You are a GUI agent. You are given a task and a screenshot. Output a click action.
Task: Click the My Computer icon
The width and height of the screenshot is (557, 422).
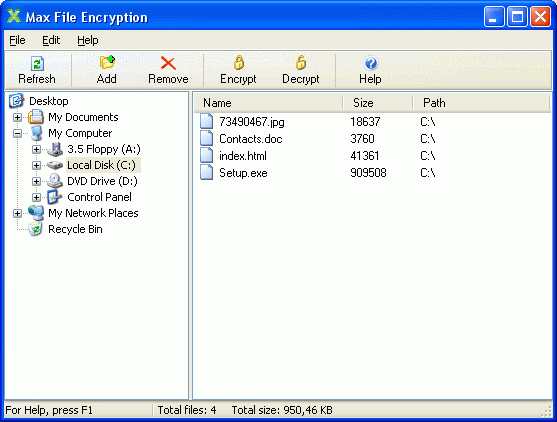pyautogui.click(x=37, y=133)
